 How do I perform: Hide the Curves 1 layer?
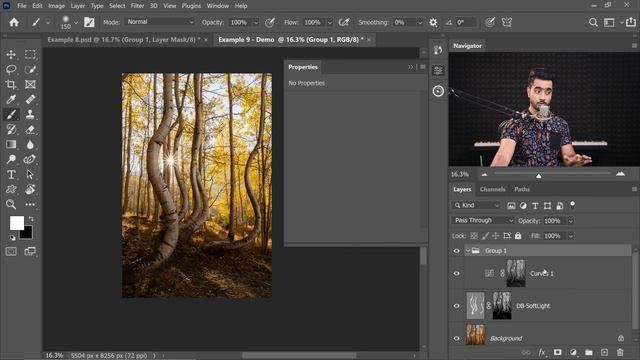click(x=457, y=273)
